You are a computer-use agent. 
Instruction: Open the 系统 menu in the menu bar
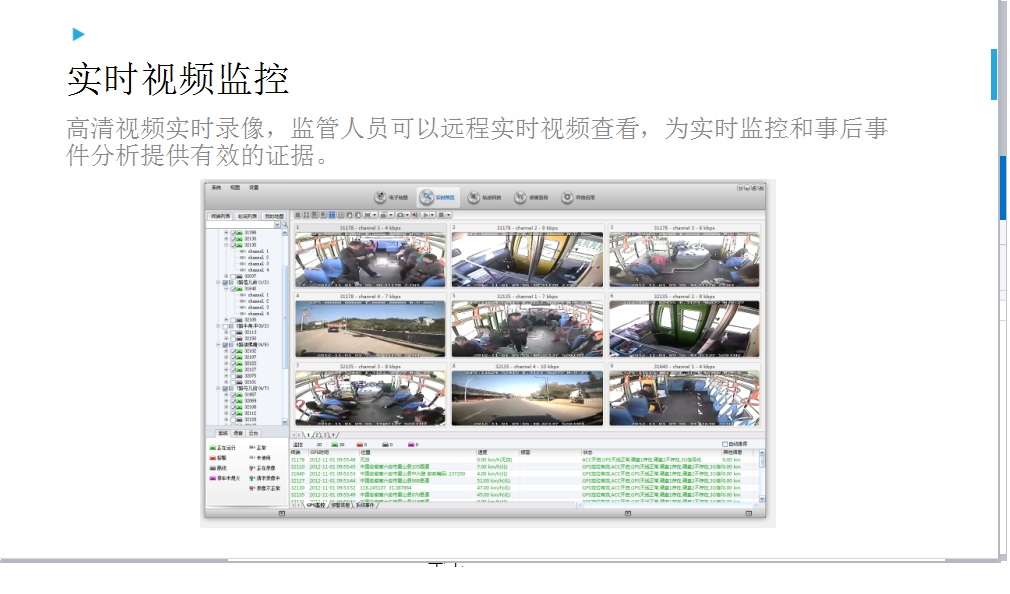click(x=215, y=187)
